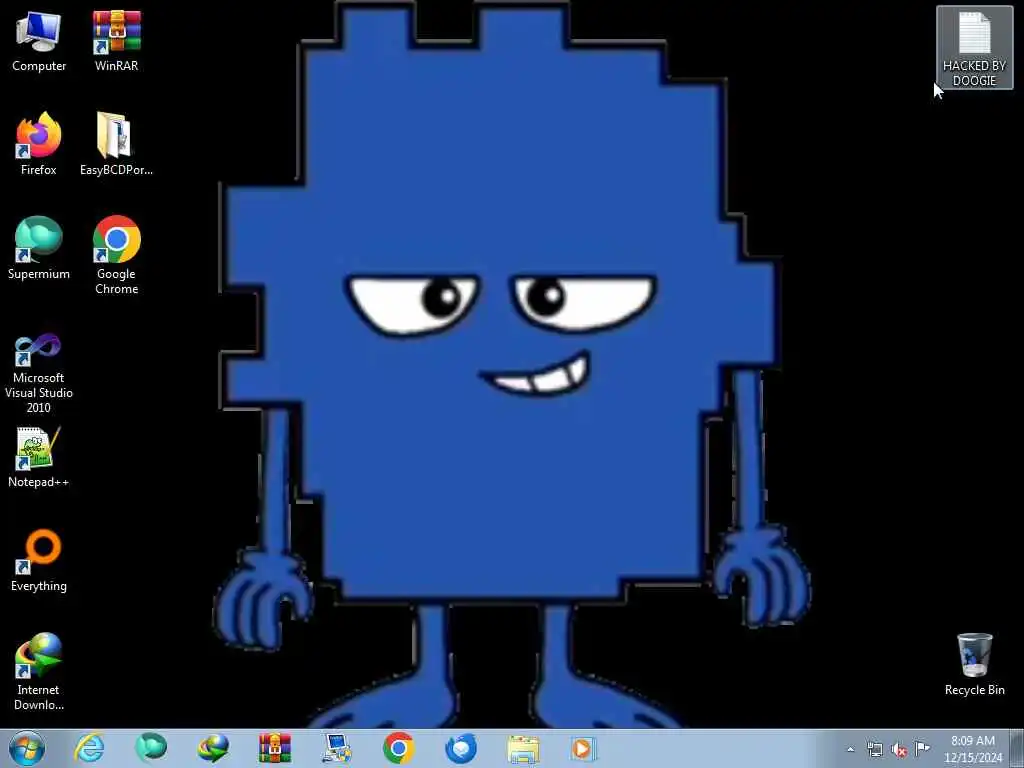Image resolution: width=1024 pixels, height=768 pixels.
Task: Show hidden system tray icons
Action: [x=850, y=749]
